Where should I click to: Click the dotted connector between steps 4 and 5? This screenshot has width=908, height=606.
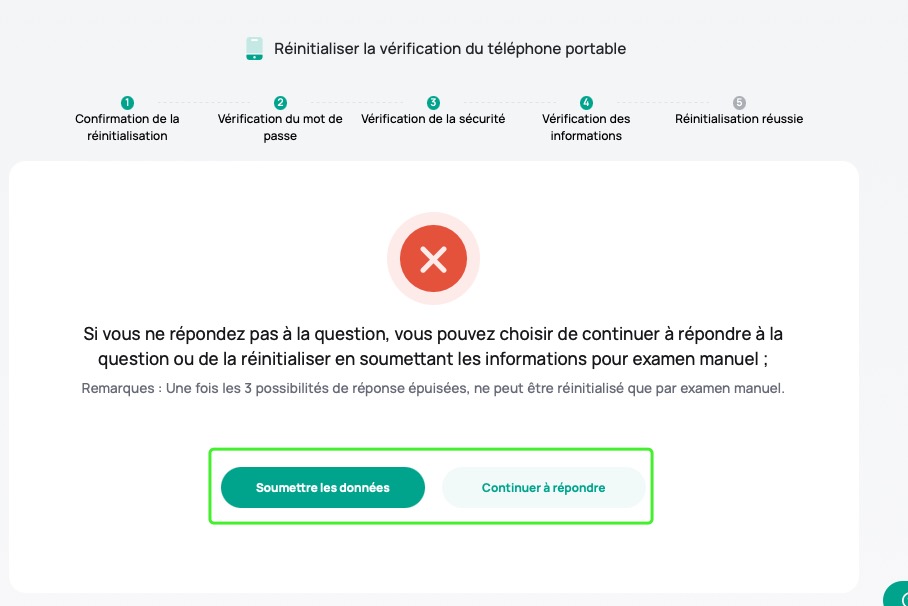[662, 103]
